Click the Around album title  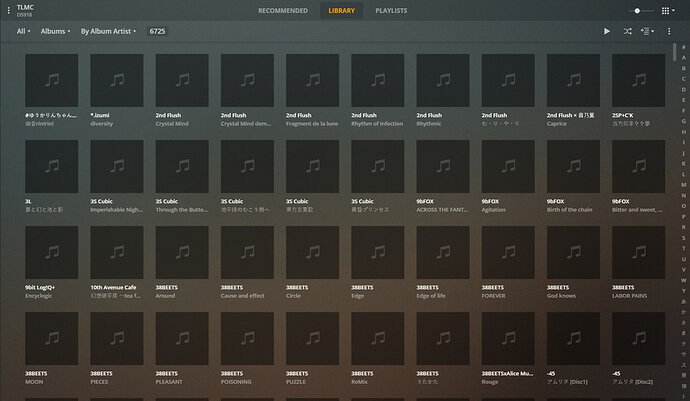165,296
